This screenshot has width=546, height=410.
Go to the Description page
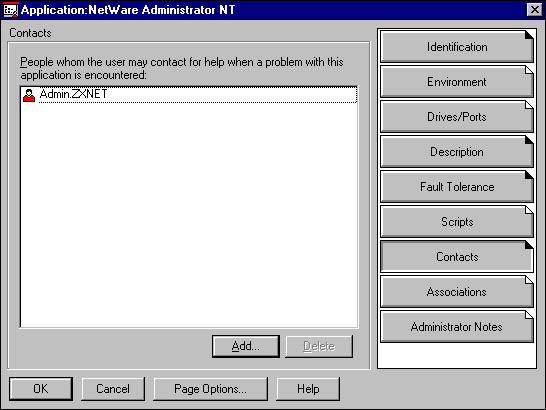coord(457,152)
